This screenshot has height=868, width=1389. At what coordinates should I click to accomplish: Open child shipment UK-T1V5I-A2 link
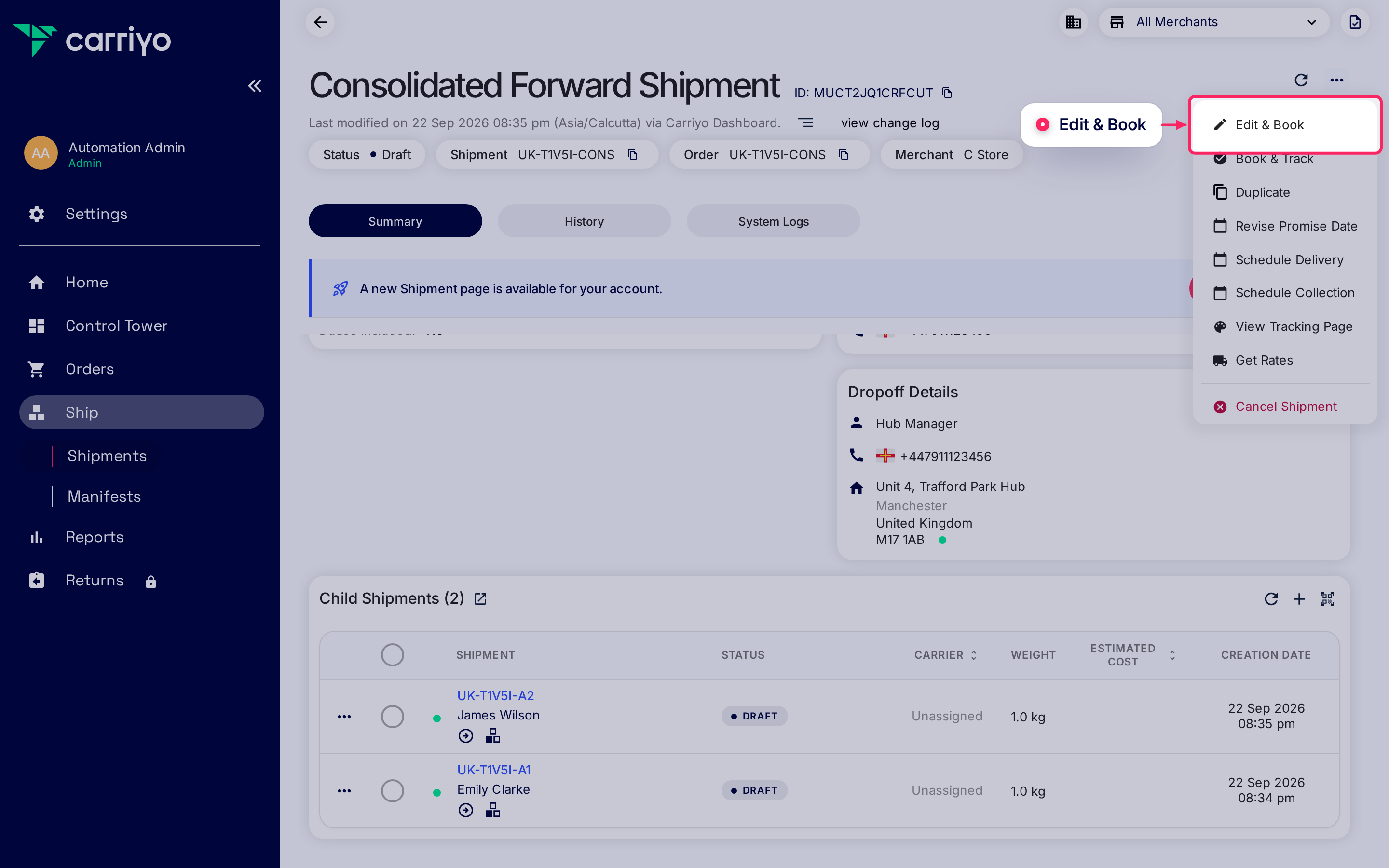pos(495,695)
